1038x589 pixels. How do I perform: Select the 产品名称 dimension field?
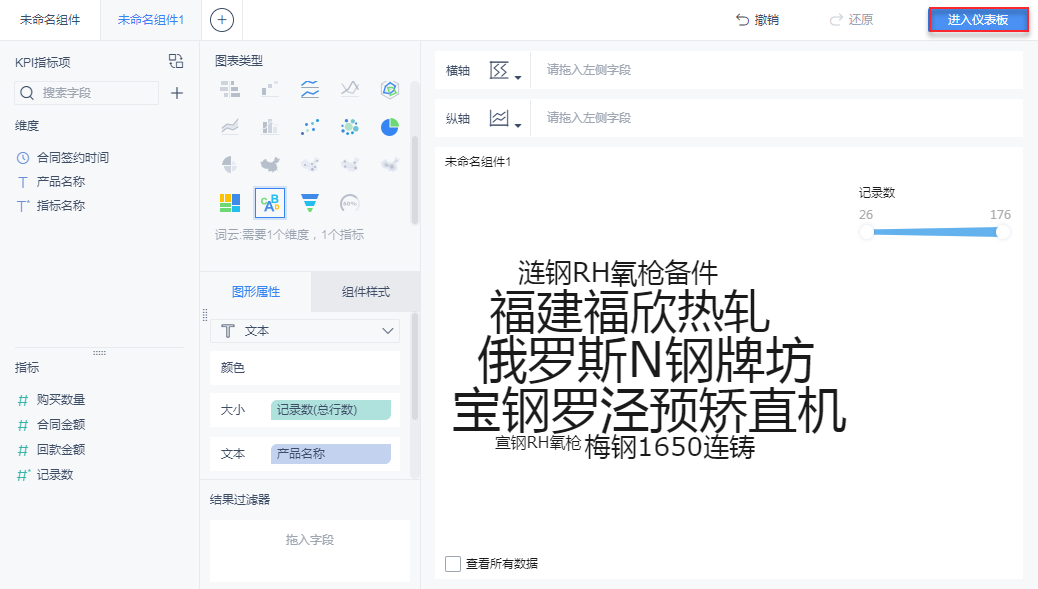[52, 181]
